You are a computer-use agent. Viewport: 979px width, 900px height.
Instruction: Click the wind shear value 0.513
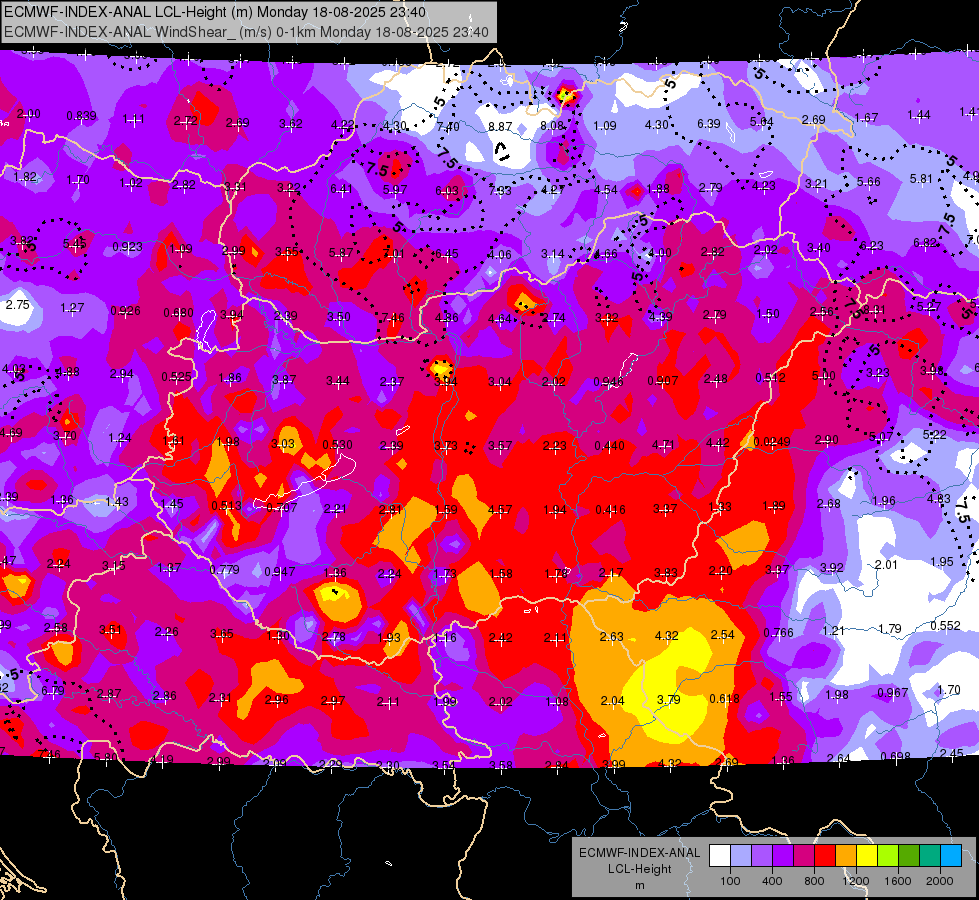[226, 506]
